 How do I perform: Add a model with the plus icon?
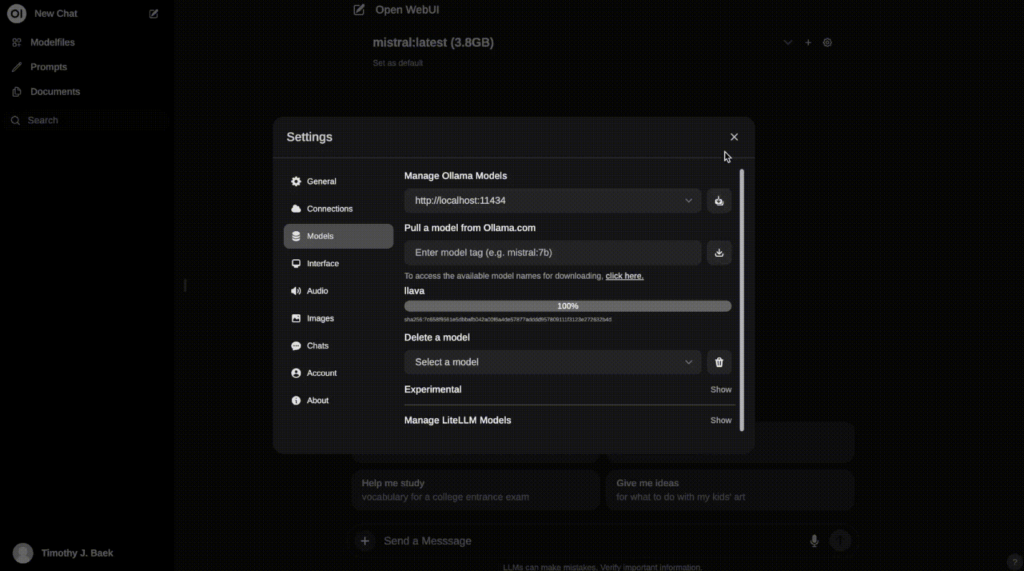click(808, 43)
